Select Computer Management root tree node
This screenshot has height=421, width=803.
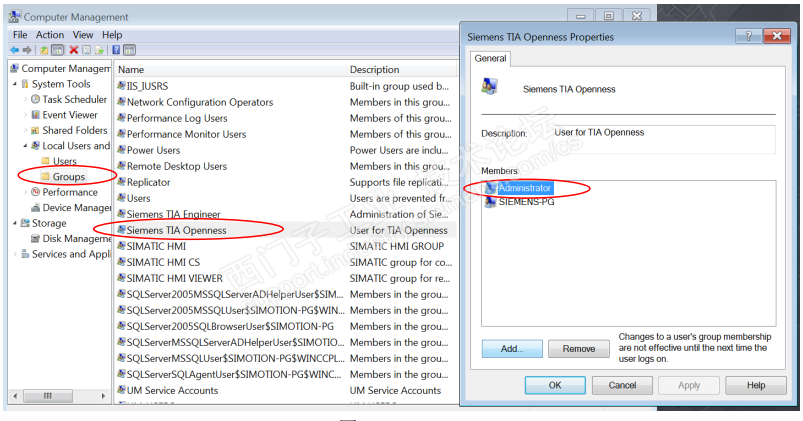[x=60, y=69]
